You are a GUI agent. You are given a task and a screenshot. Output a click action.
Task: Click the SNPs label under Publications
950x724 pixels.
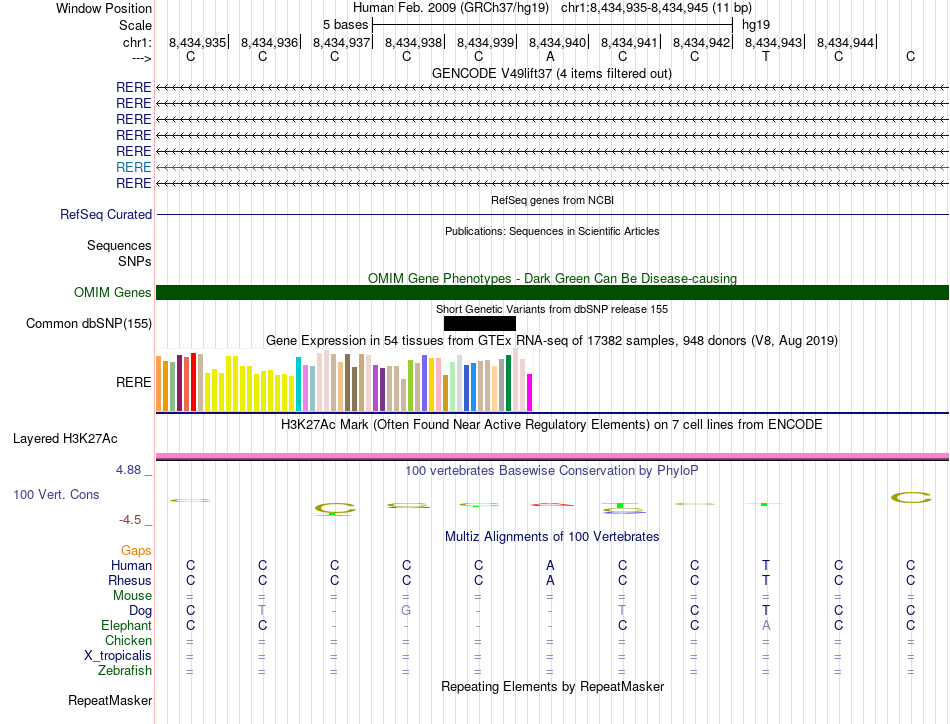(135, 261)
